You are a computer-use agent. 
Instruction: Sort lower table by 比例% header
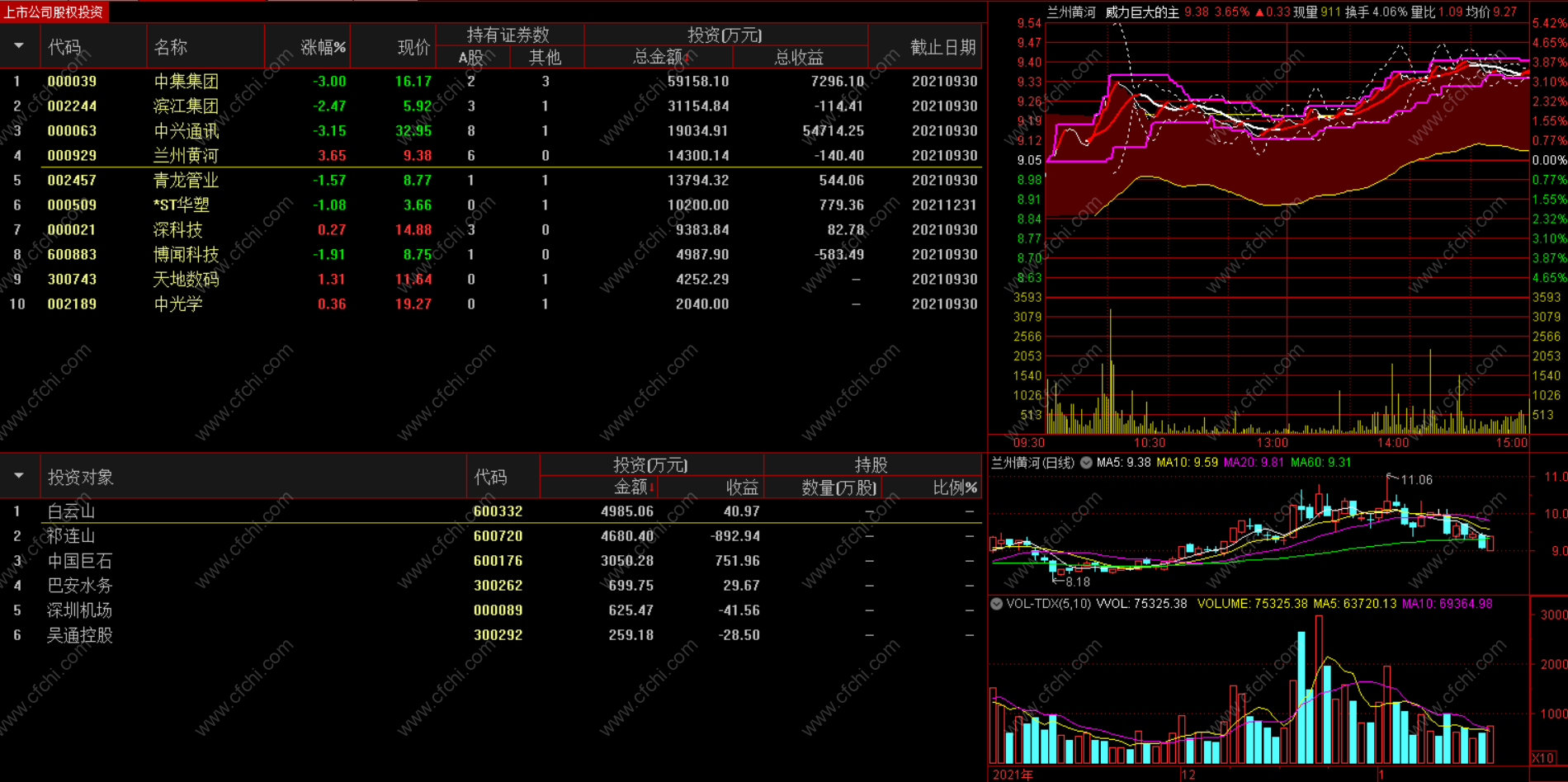955,488
